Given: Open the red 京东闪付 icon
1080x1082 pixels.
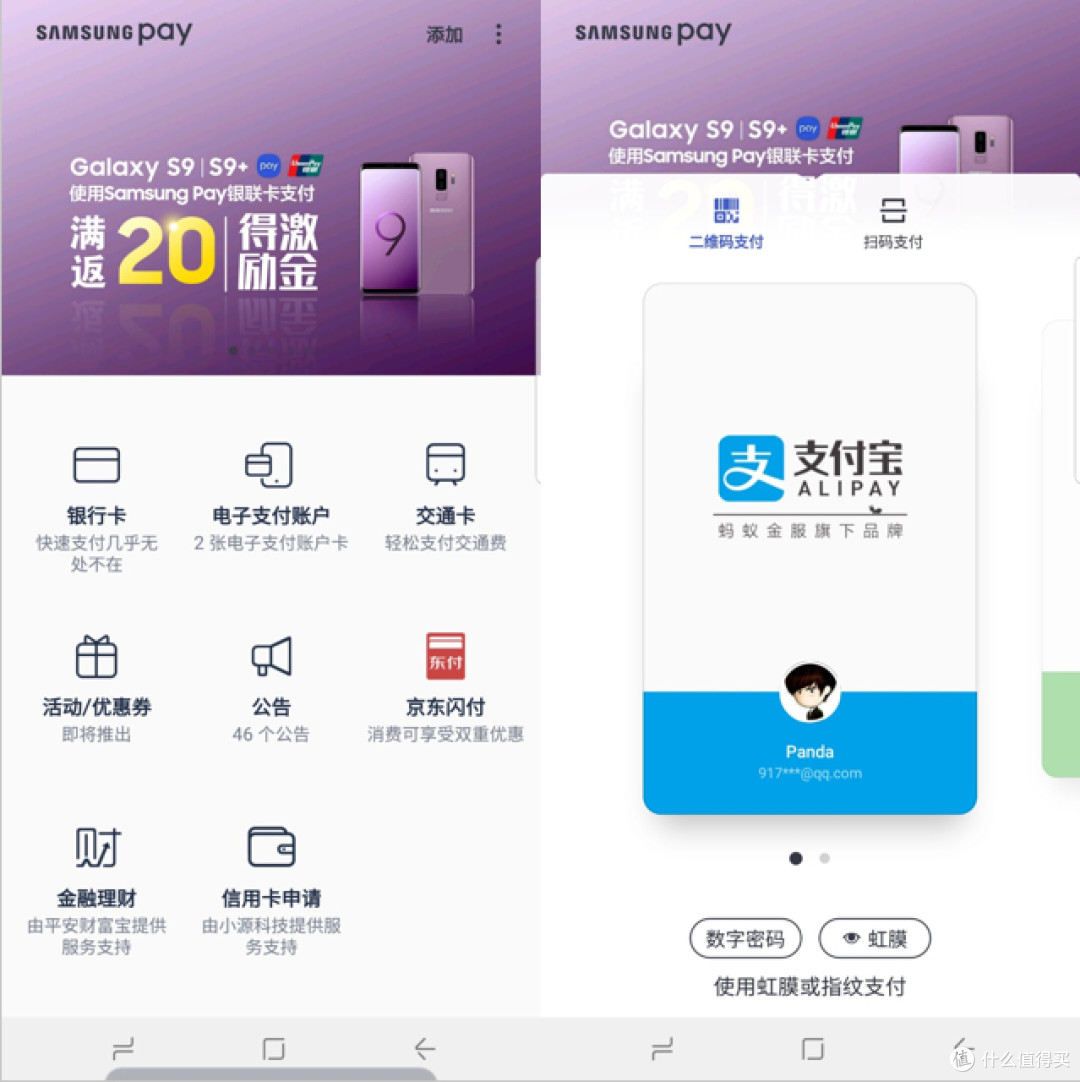Looking at the screenshot, I should click(x=445, y=656).
